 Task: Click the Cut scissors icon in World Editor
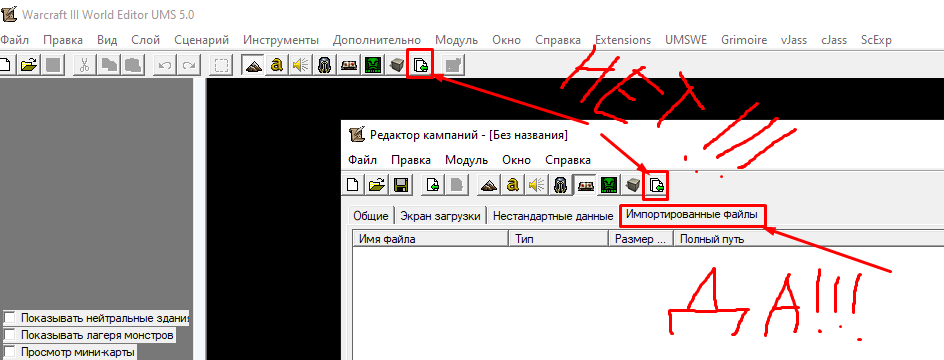coord(84,65)
